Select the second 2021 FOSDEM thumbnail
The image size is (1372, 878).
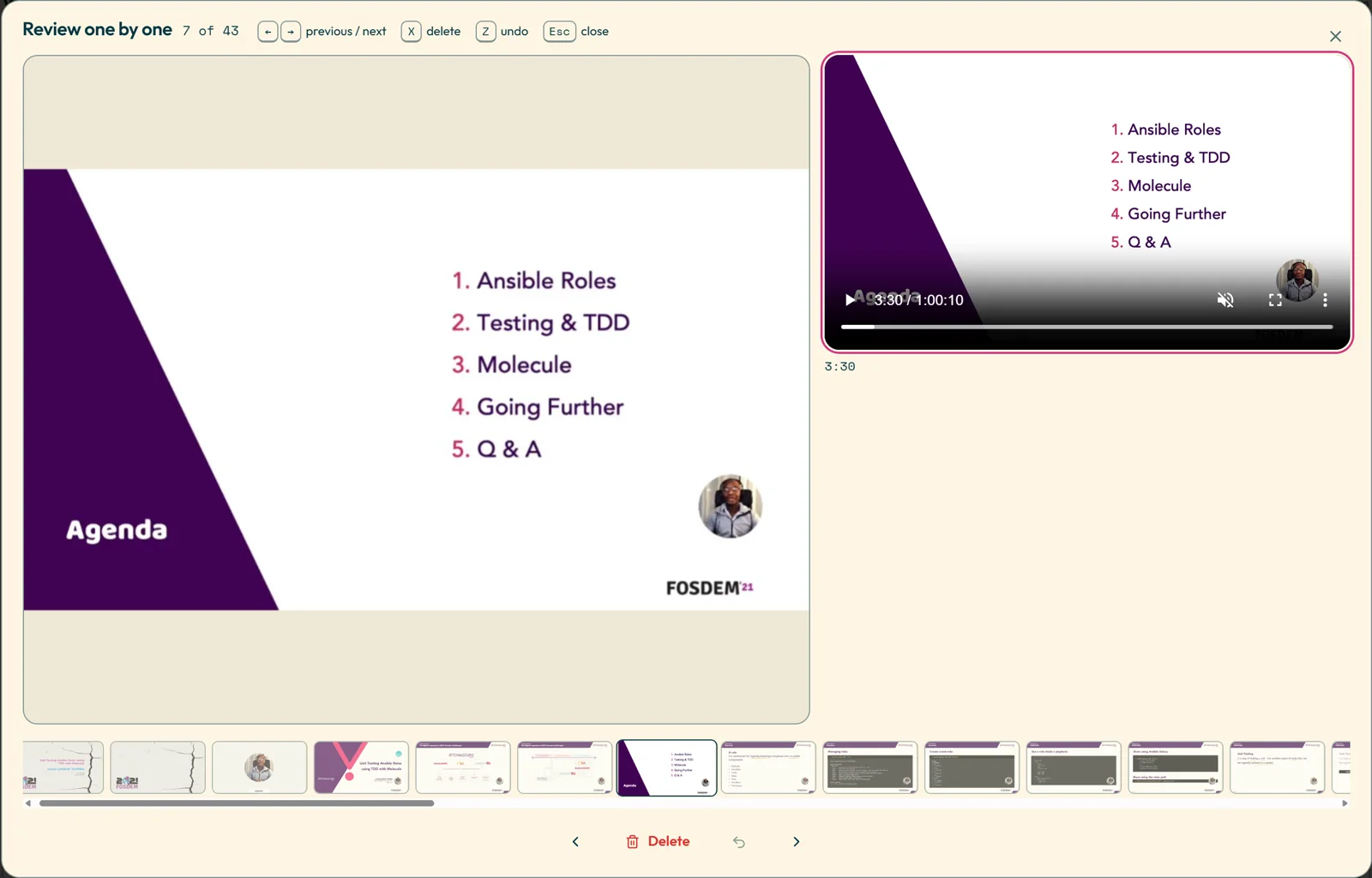click(x=158, y=767)
